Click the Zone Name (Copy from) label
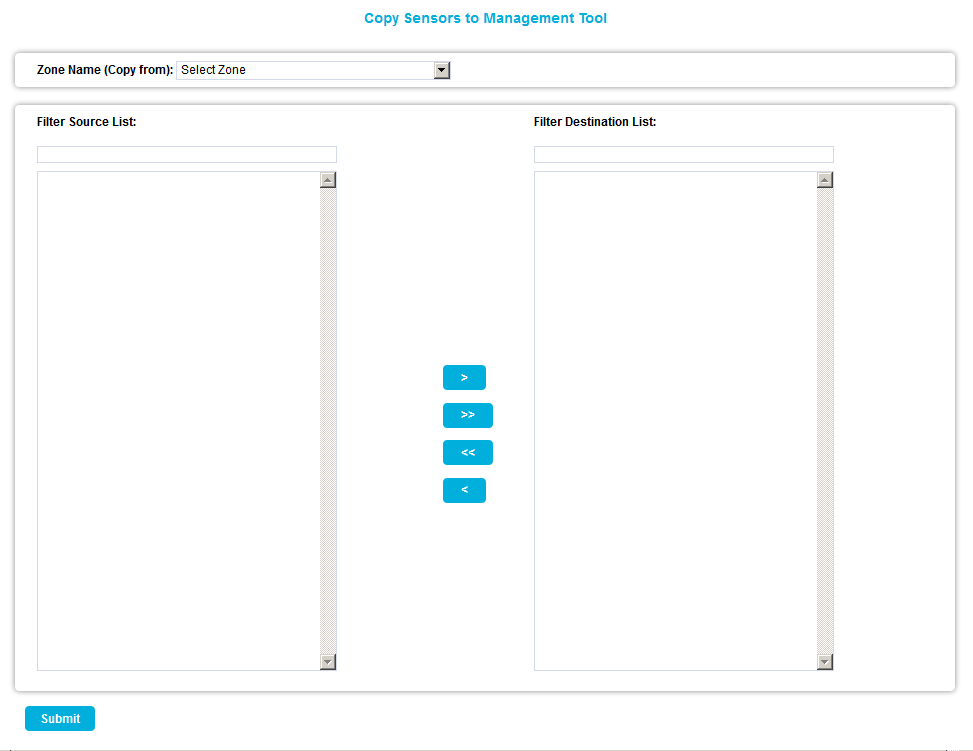This screenshot has height=751, width=973. [104, 70]
